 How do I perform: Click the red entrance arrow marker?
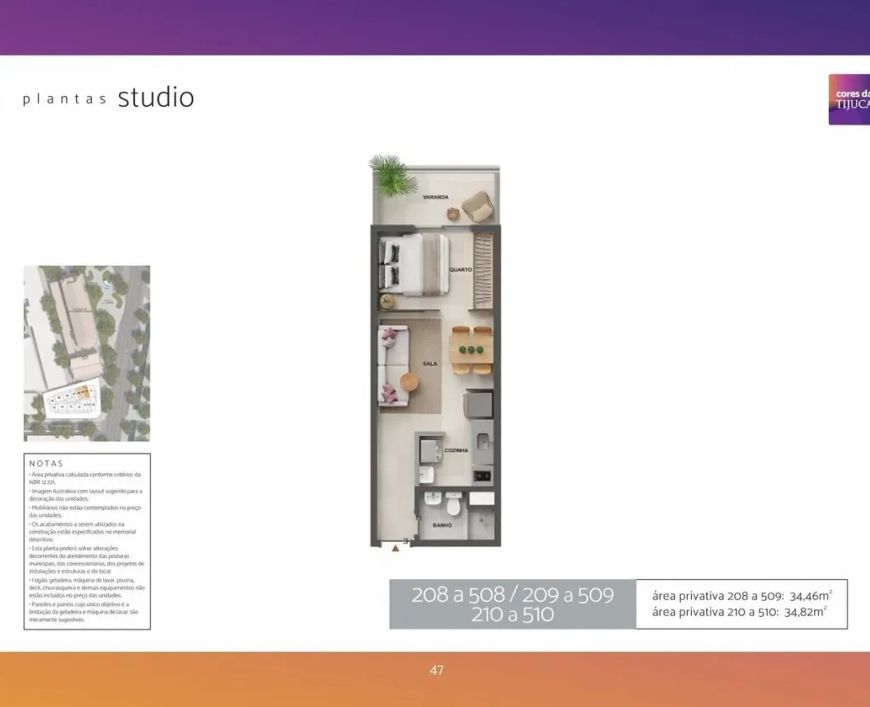pos(395,548)
